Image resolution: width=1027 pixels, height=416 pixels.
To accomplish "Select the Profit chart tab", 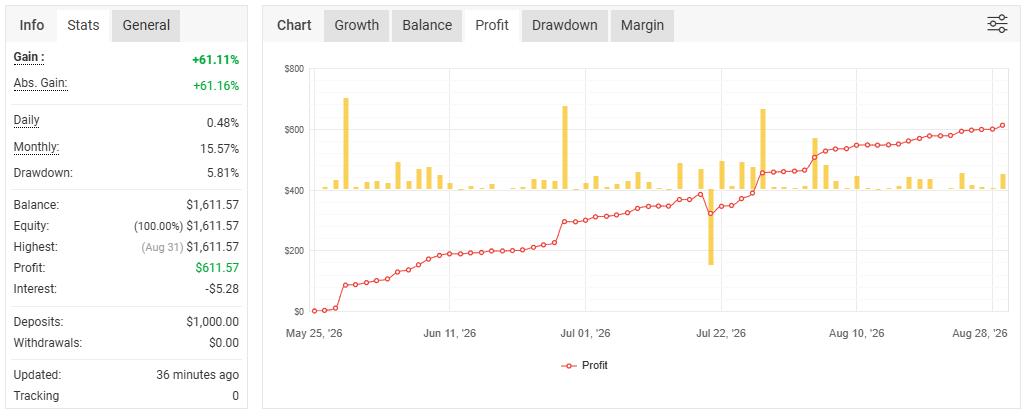I will [x=492, y=26].
